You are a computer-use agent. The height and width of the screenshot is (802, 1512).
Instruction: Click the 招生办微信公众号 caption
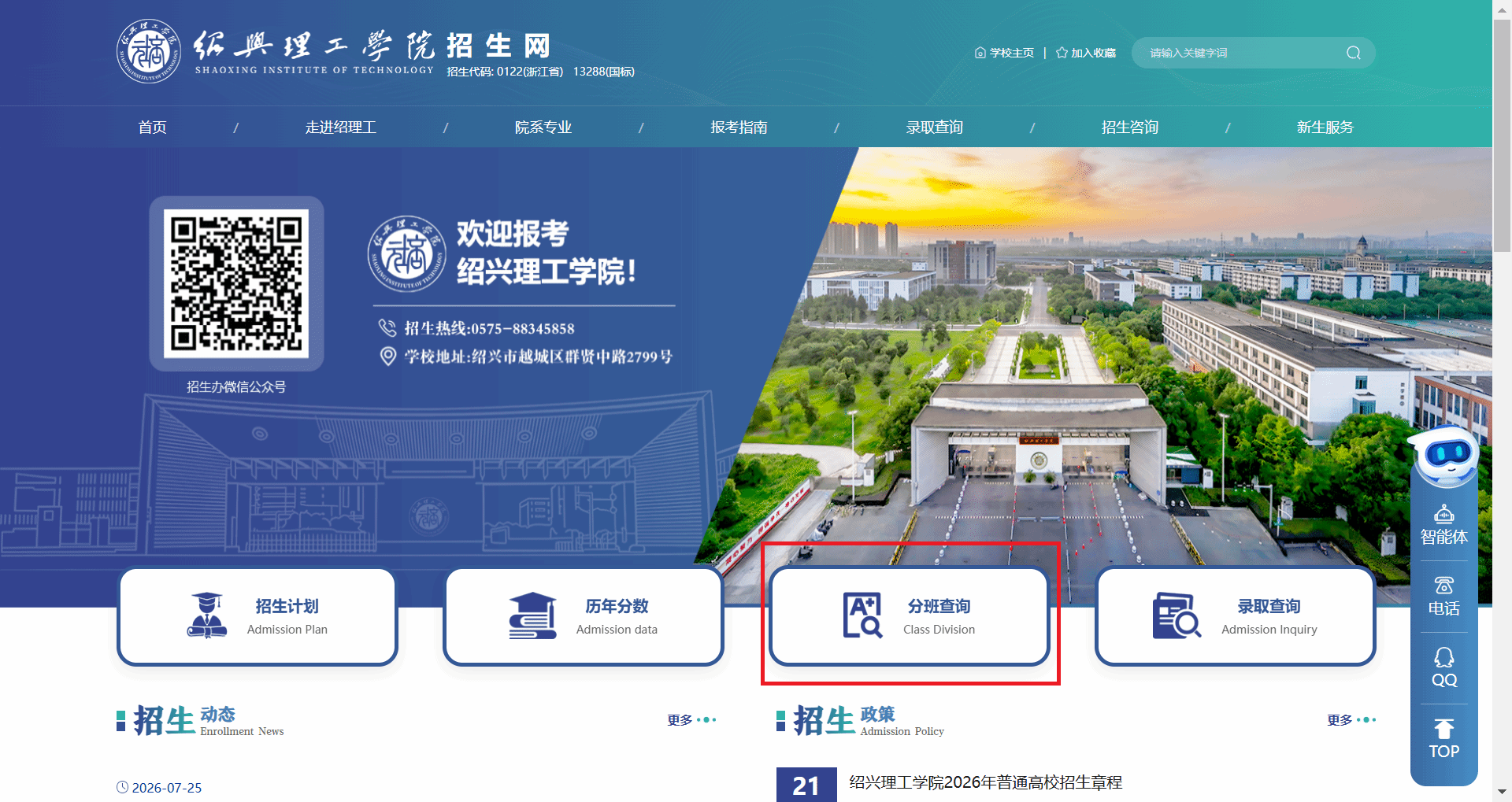236,386
